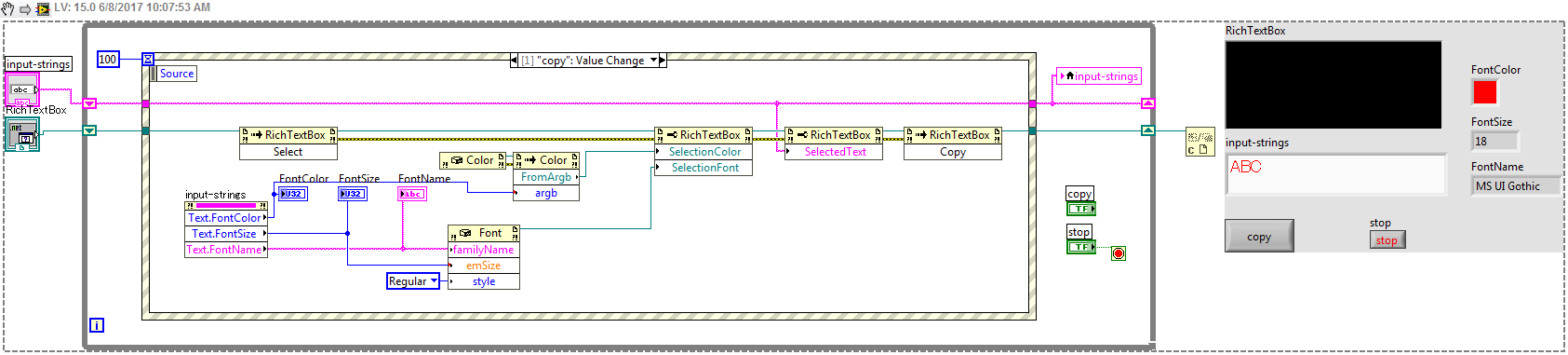Click the upper pink shift register on right
The image size is (1568, 355).
1147,103
